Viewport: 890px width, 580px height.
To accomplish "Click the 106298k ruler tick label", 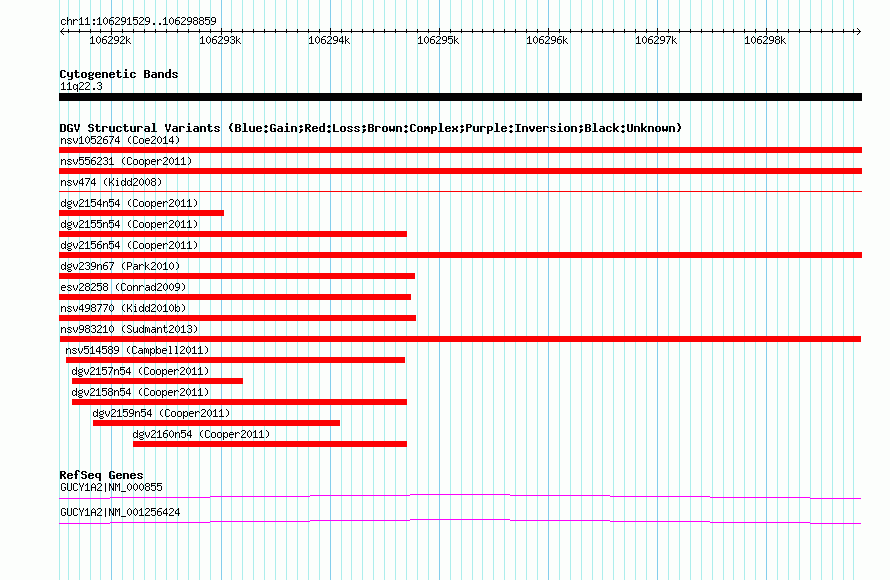I will (x=765, y=40).
